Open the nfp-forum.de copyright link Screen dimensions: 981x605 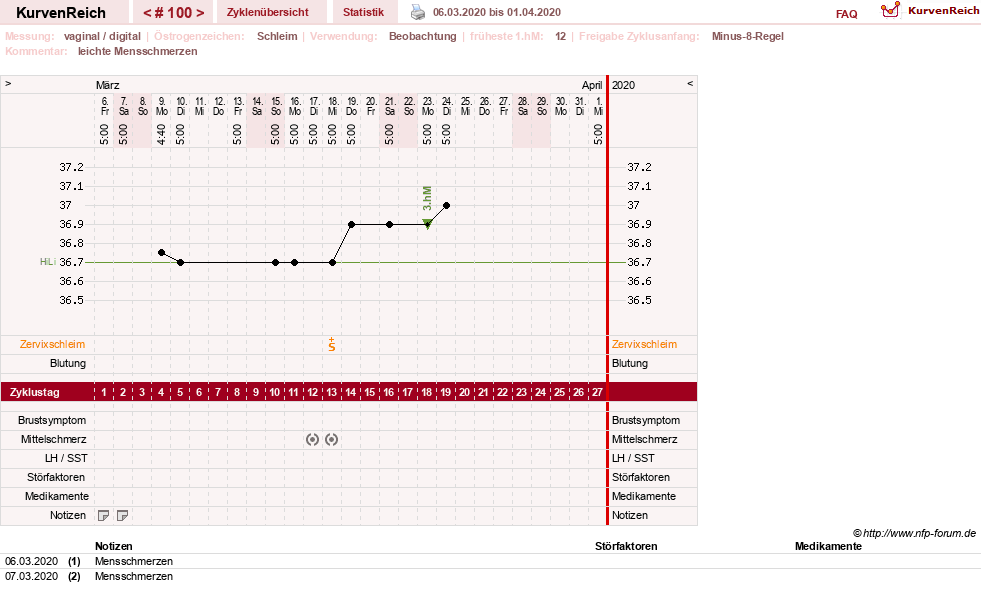coord(915,534)
